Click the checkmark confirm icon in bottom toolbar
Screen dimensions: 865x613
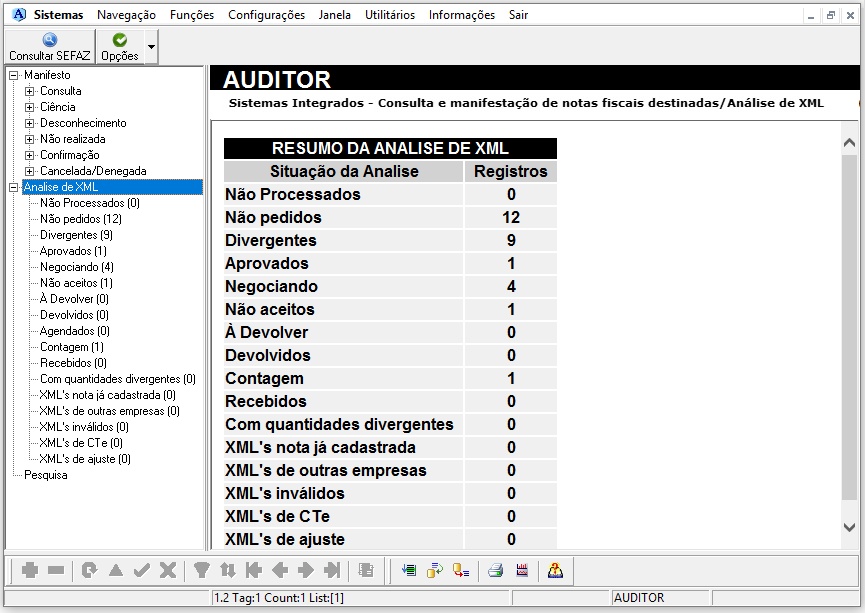coord(142,570)
